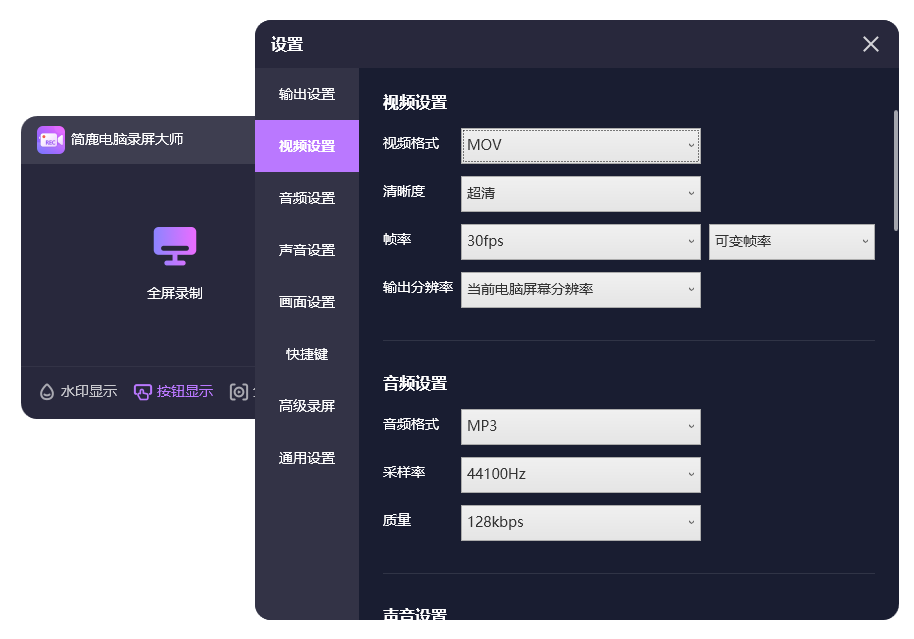914x639 pixels.
Task: Open 高级录屏 advanced recording settings
Action: point(306,406)
